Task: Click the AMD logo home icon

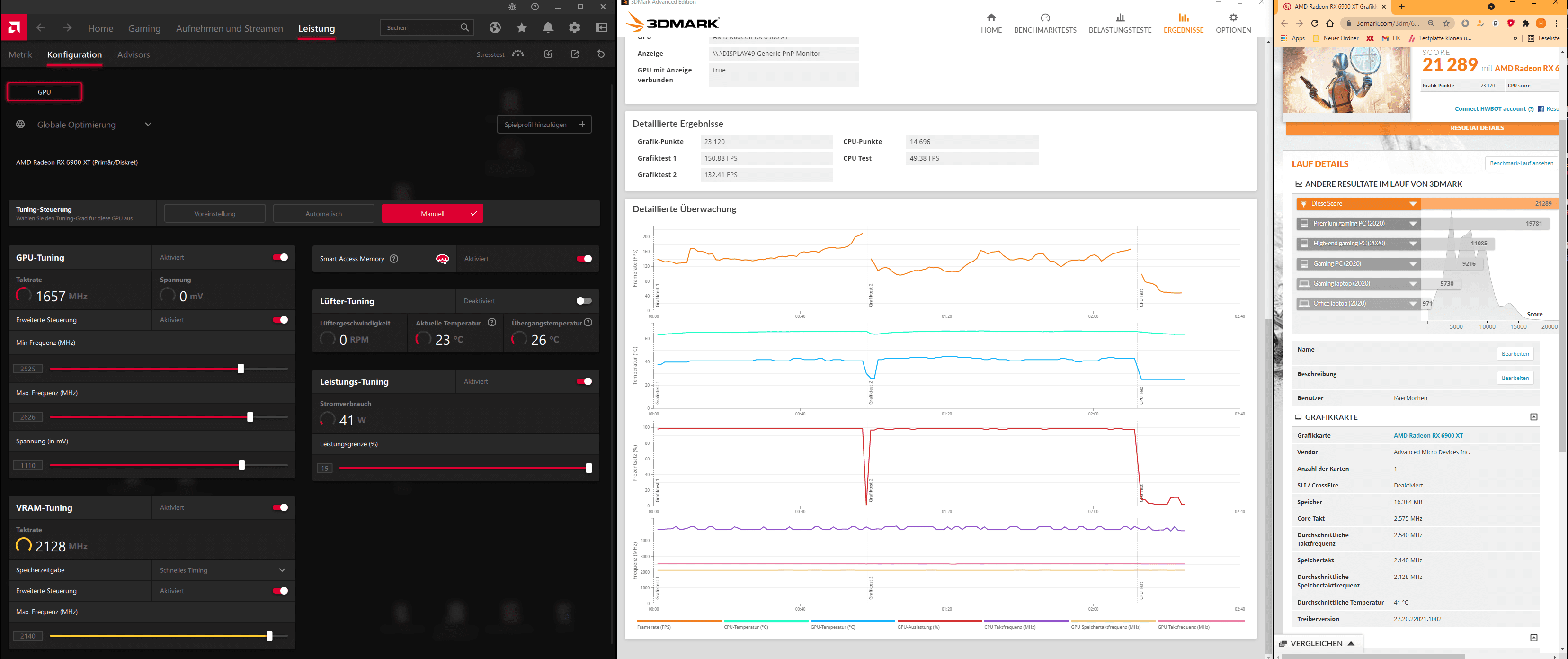Action: pos(14,27)
